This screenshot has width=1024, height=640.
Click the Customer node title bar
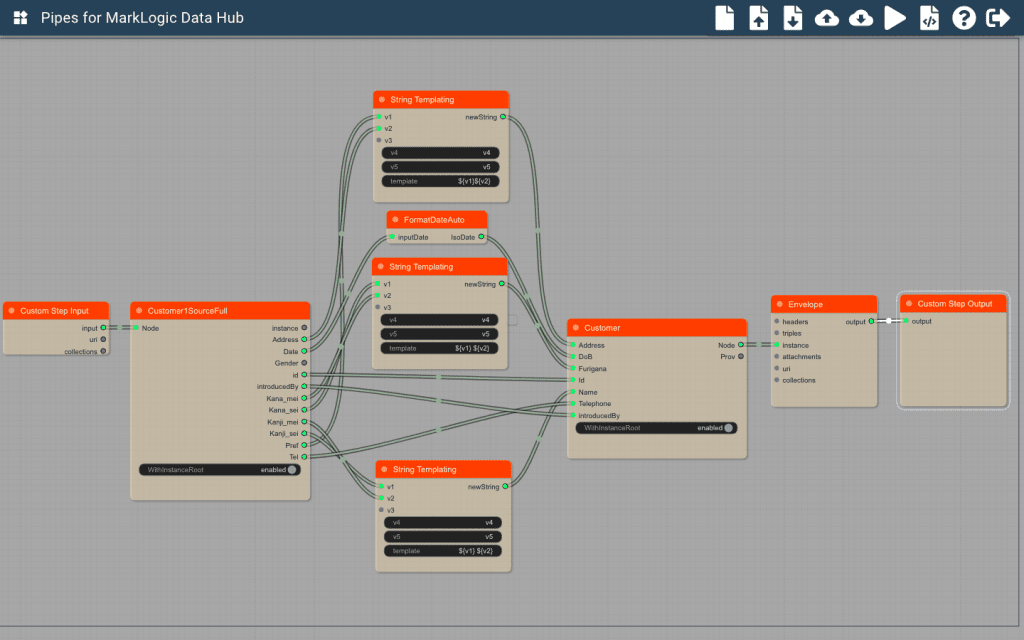pyautogui.click(x=660, y=328)
